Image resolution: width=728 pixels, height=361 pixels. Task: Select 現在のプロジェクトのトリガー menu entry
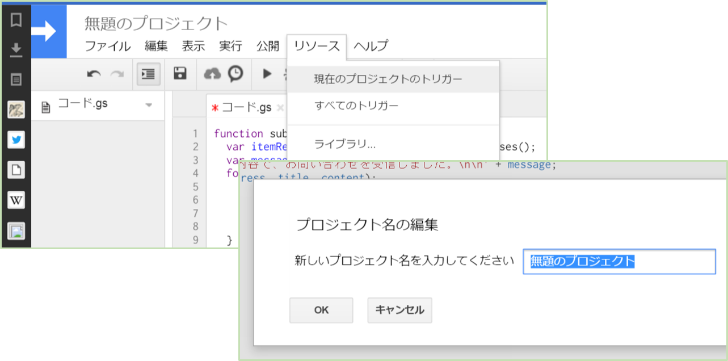pos(393,79)
